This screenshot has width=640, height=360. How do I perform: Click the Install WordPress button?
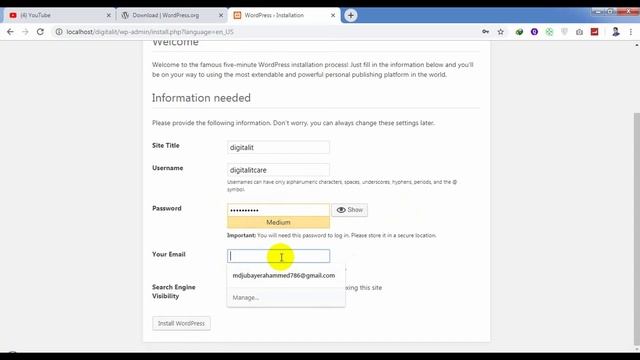181,323
